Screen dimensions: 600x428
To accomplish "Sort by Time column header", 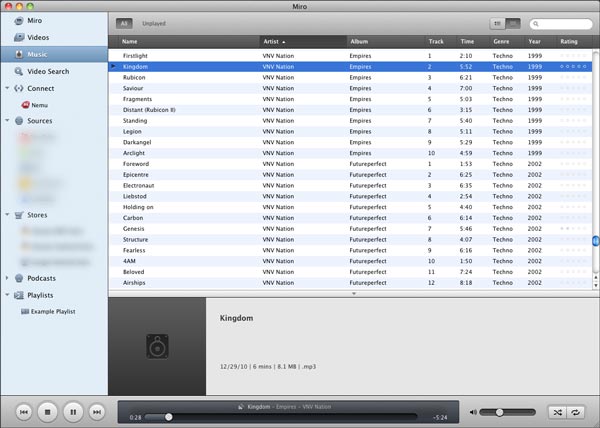I will click(473, 41).
